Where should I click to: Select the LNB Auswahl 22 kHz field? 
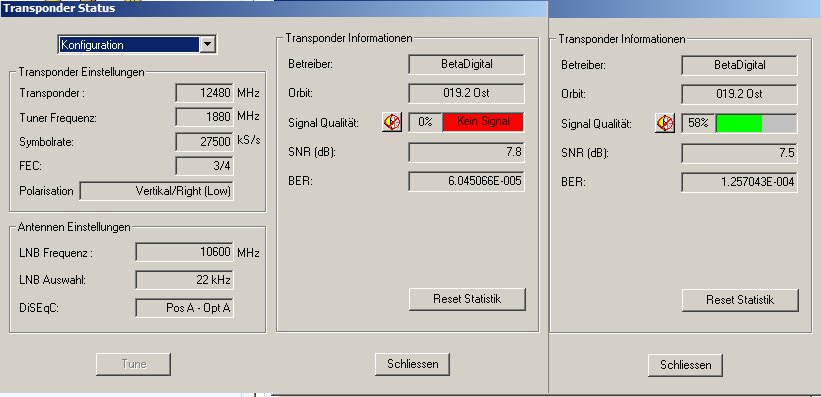coord(184,280)
